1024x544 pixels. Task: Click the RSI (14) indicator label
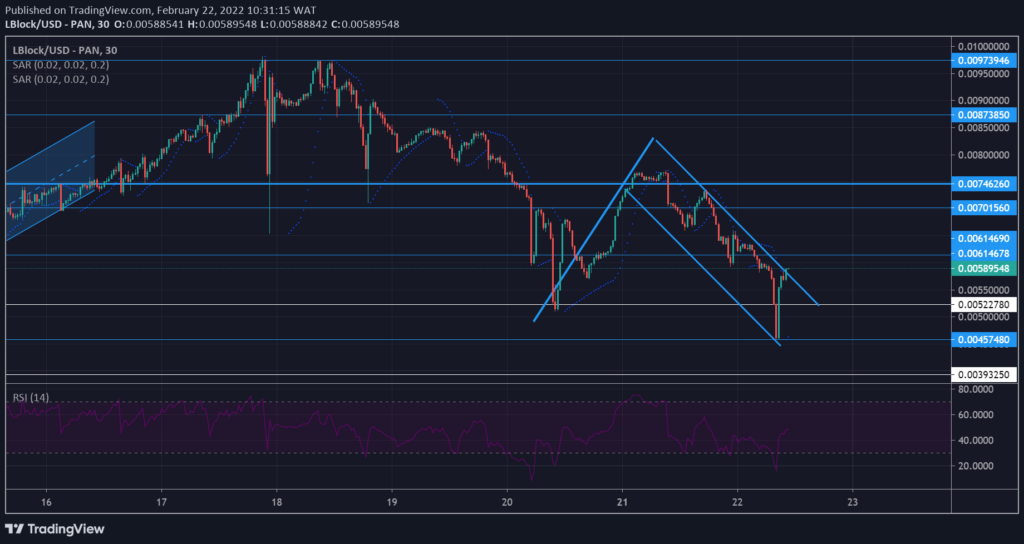click(x=30, y=398)
